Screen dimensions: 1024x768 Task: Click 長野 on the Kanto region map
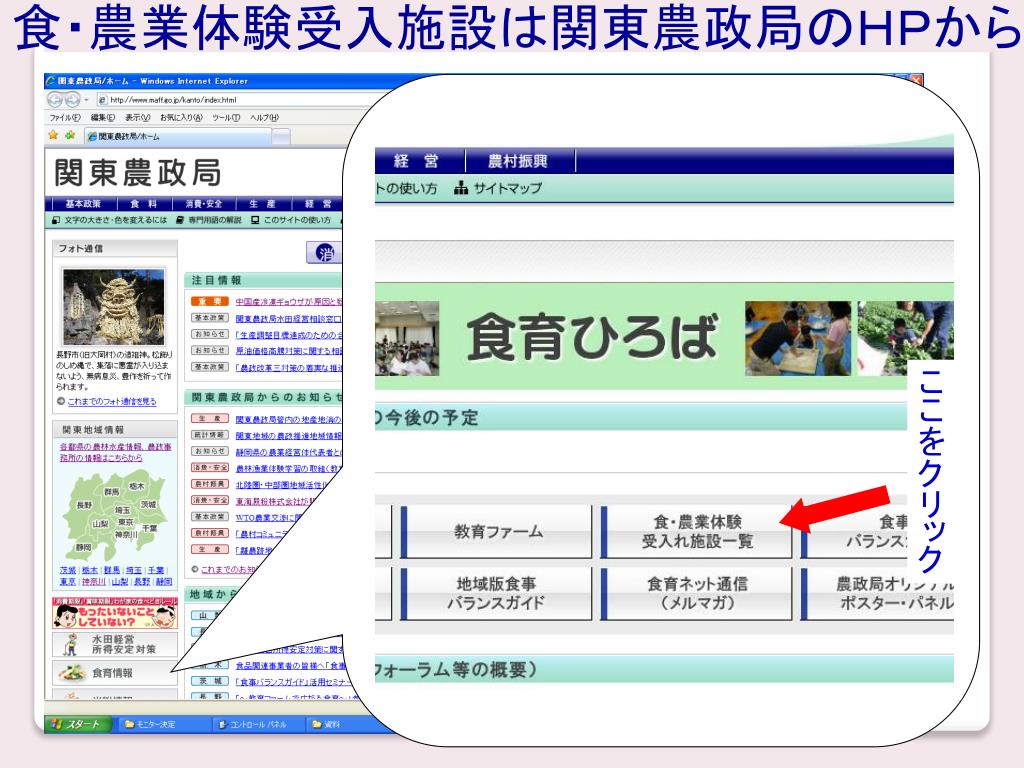pos(84,505)
